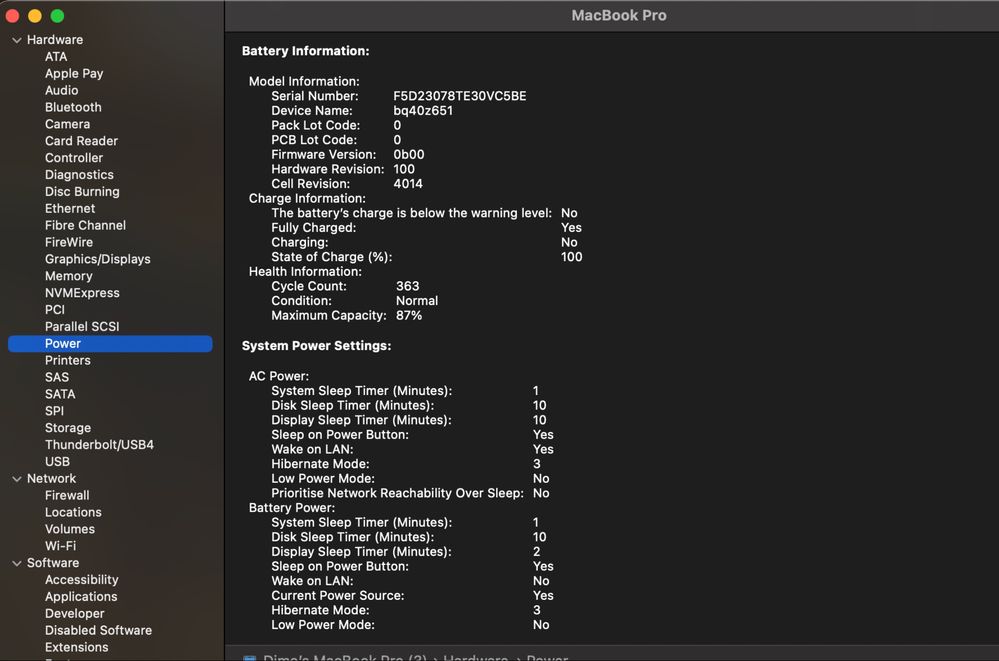999x661 pixels.
Task: Select ATA in the sidebar
Action: click(x=56, y=57)
